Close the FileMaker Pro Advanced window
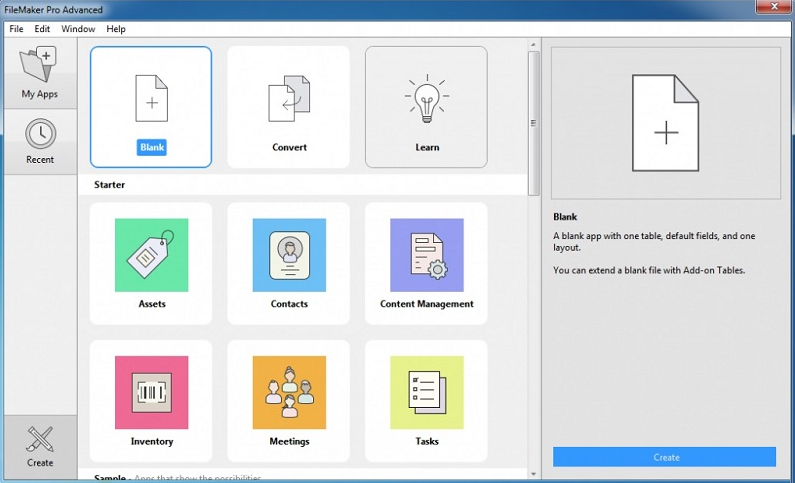The image size is (795, 483). [x=774, y=7]
